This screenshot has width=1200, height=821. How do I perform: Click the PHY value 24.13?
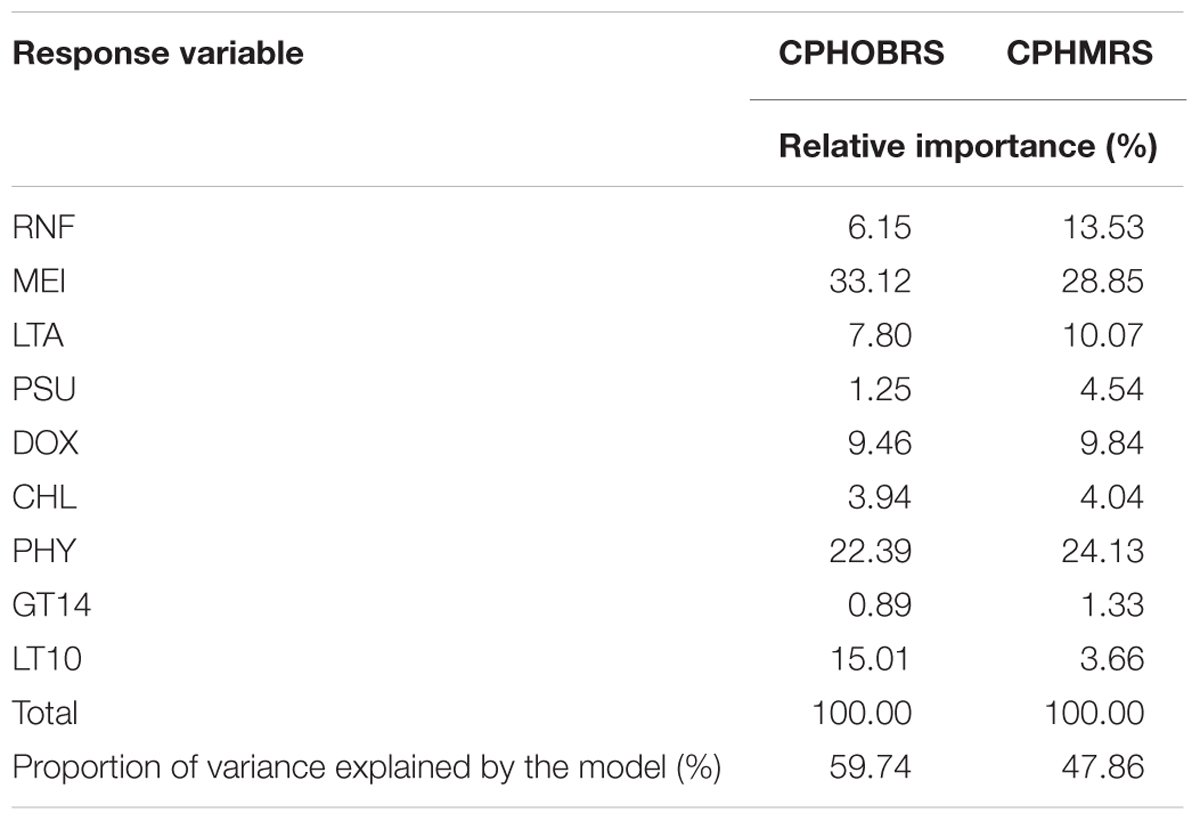pos(1102,551)
